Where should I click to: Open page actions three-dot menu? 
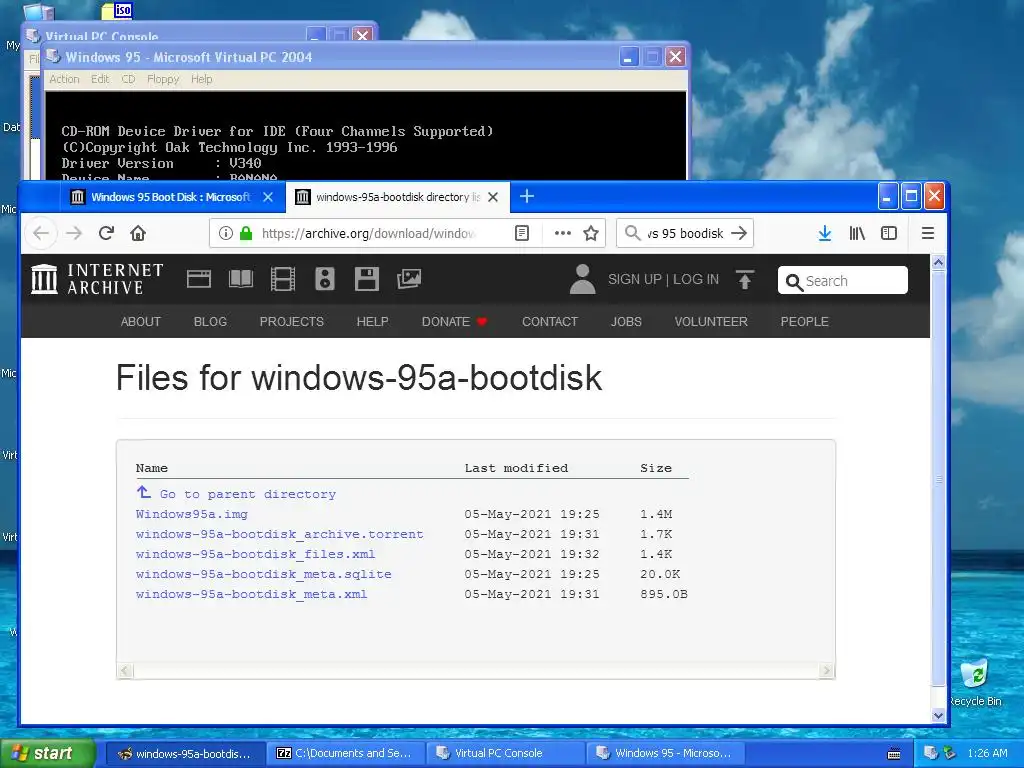coord(562,233)
